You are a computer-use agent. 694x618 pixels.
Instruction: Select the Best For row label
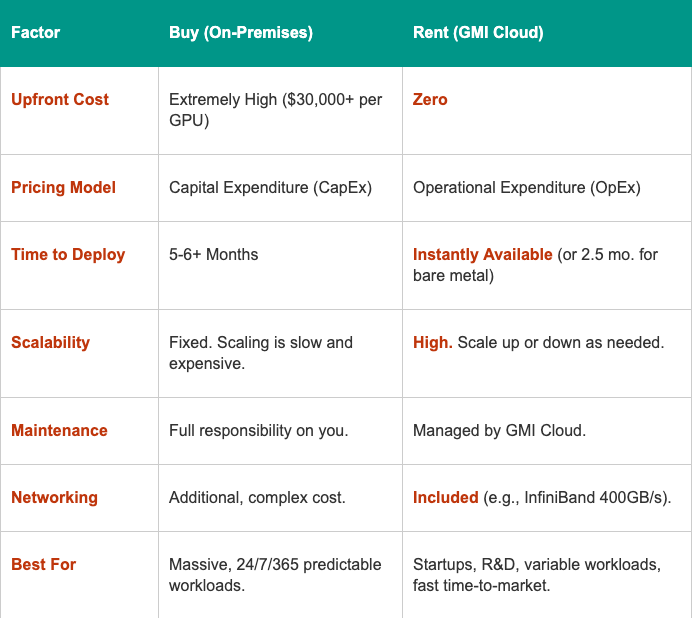[43, 564]
